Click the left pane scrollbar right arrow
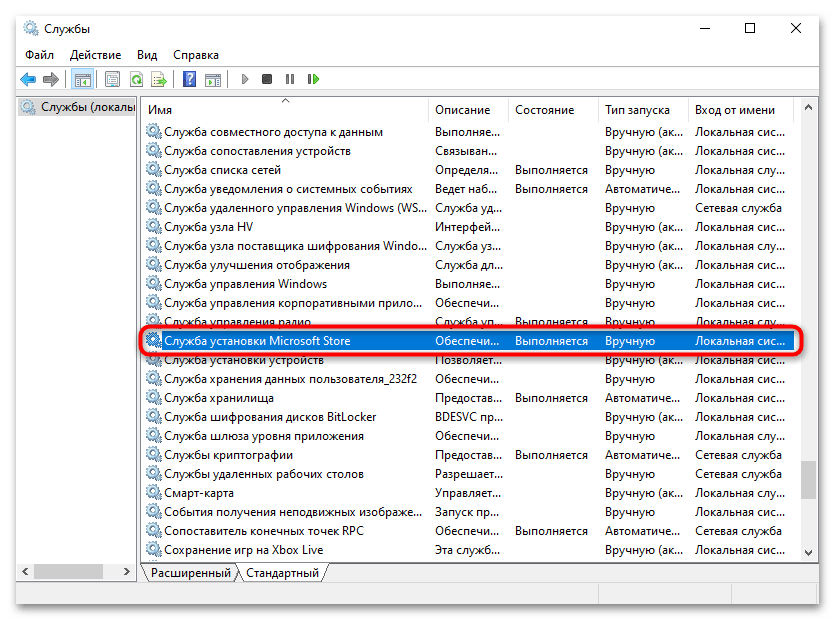The image size is (835, 620). click(x=127, y=572)
